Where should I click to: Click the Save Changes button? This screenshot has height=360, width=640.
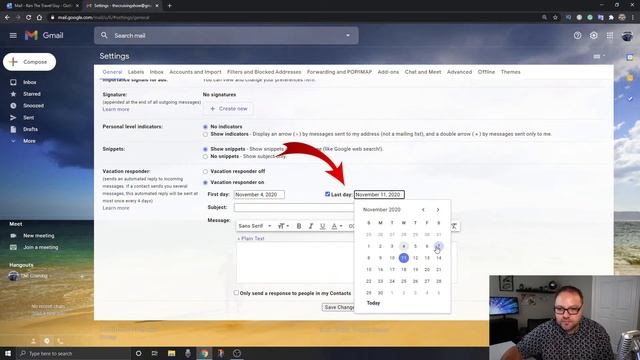[338, 307]
